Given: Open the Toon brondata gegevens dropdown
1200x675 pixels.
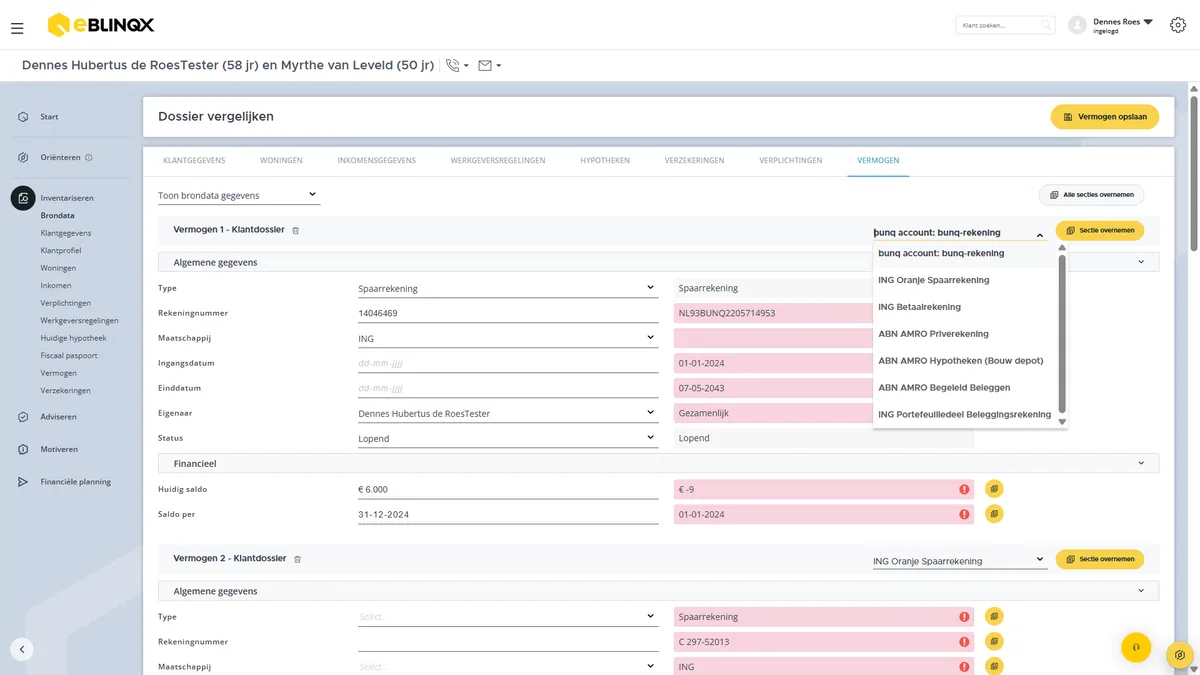Looking at the screenshot, I should point(238,195).
